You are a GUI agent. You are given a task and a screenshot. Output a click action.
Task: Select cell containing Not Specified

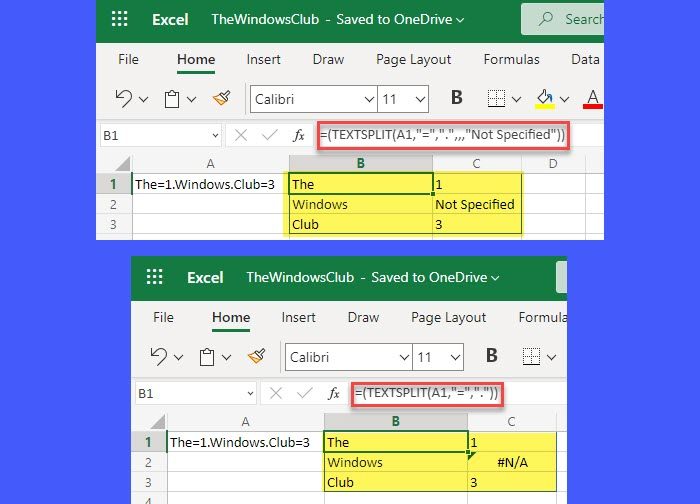pos(477,204)
